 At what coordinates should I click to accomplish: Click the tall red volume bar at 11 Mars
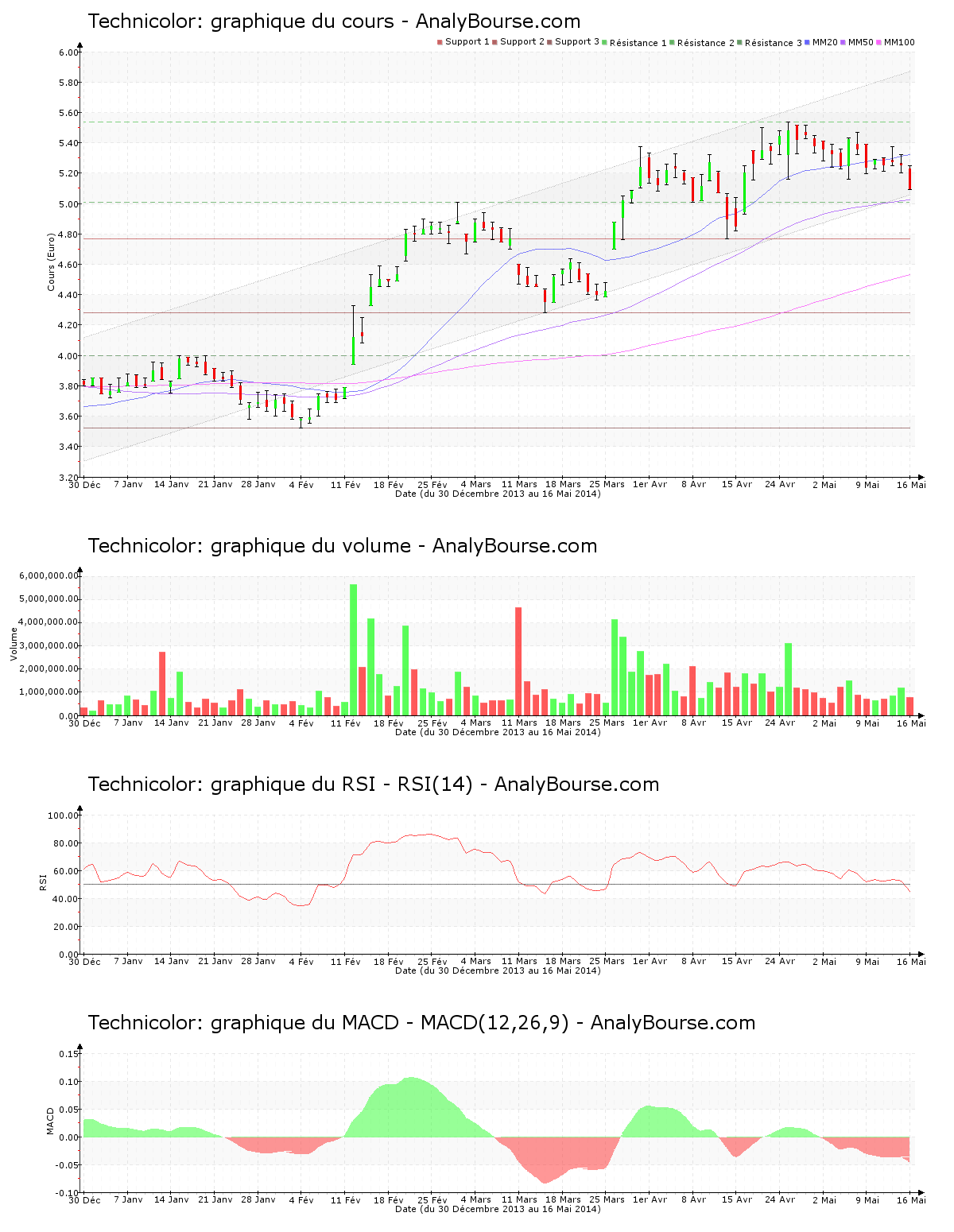pyautogui.click(x=518, y=661)
